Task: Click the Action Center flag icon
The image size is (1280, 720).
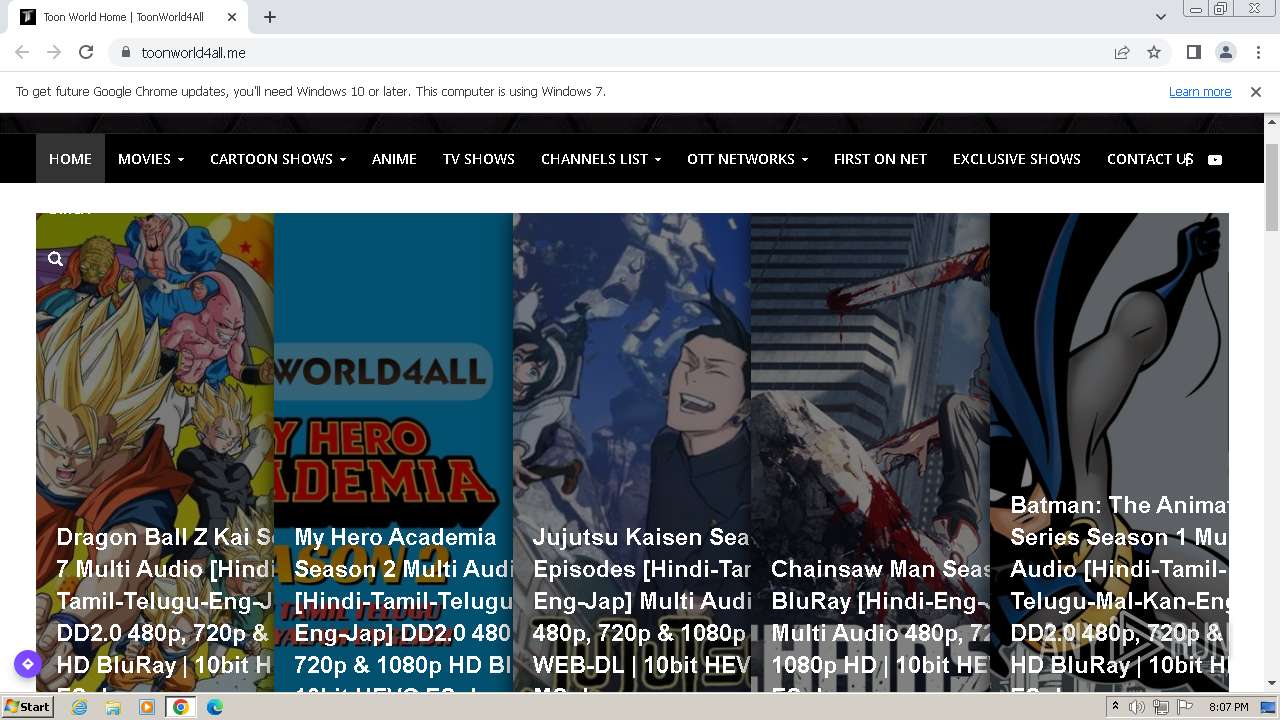Action: (1185, 707)
